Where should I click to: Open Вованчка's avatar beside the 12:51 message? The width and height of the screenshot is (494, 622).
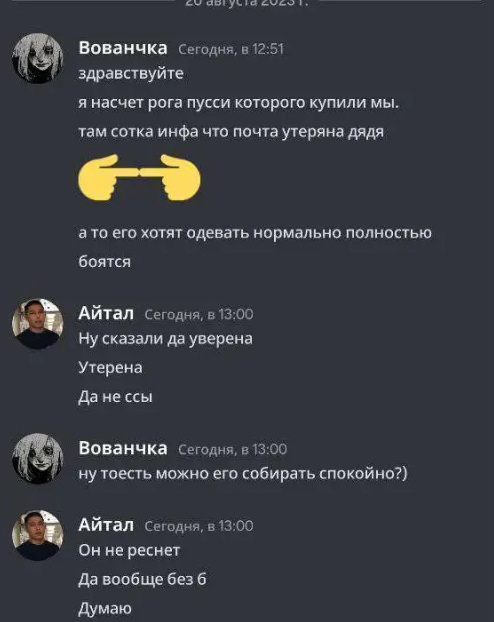tap(38, 58)
